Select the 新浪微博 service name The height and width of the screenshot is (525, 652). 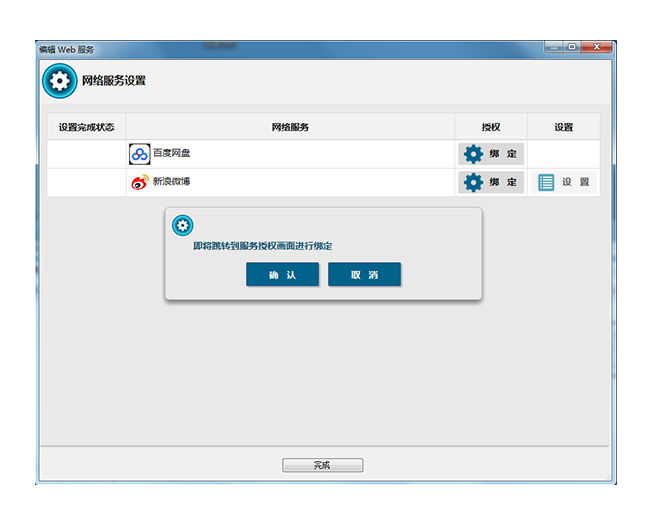click(x=171, y=181)
